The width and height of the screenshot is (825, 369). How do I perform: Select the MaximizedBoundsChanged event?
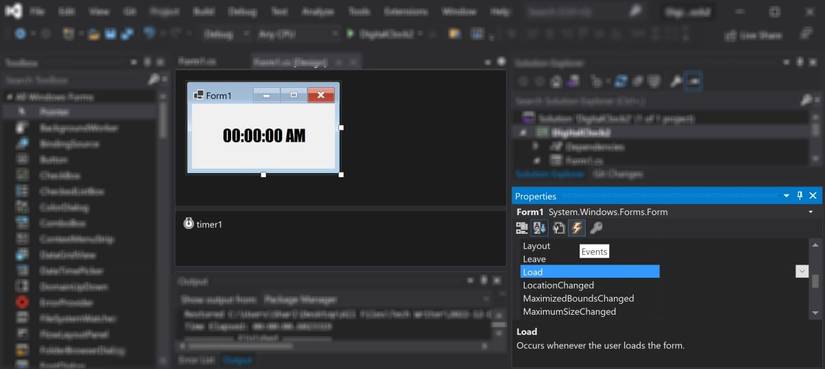pos(578,298)
